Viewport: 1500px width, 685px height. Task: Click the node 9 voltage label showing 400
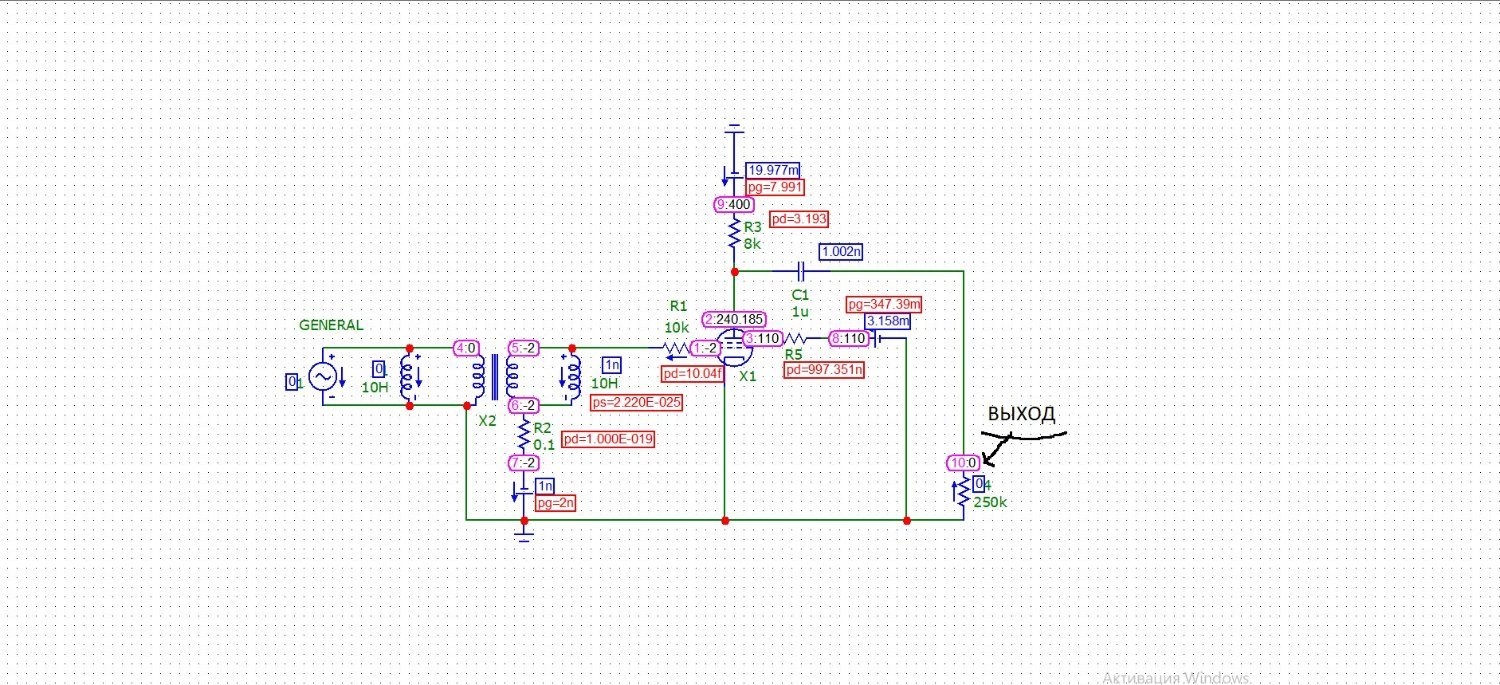click(x=734, y=205)
